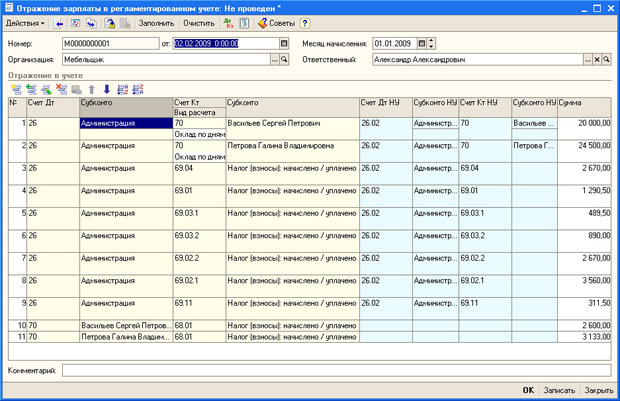This screenshot has width=620, height=401.
Task: Clear the Ответственный field with X button
Action: (x=597, y=60)
